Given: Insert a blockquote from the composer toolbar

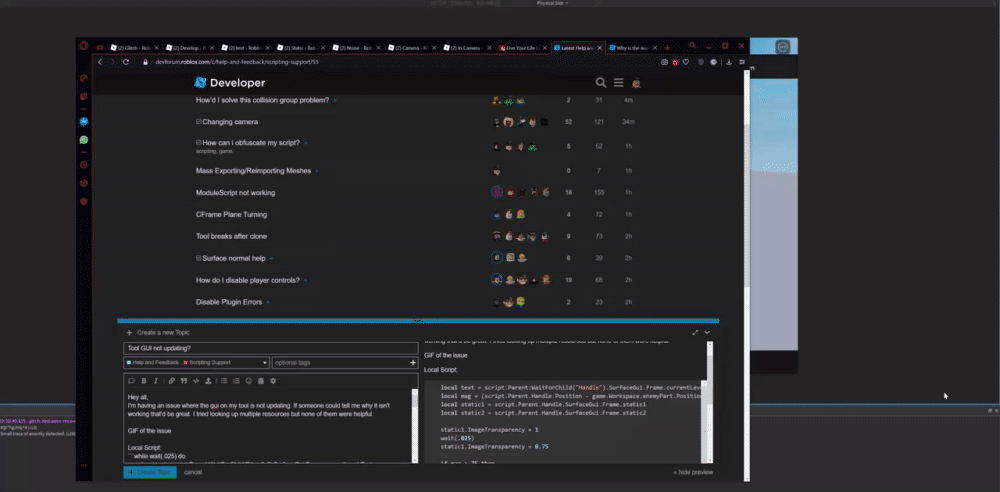Looking at the screenshot, I should click(x=184, y=381).
